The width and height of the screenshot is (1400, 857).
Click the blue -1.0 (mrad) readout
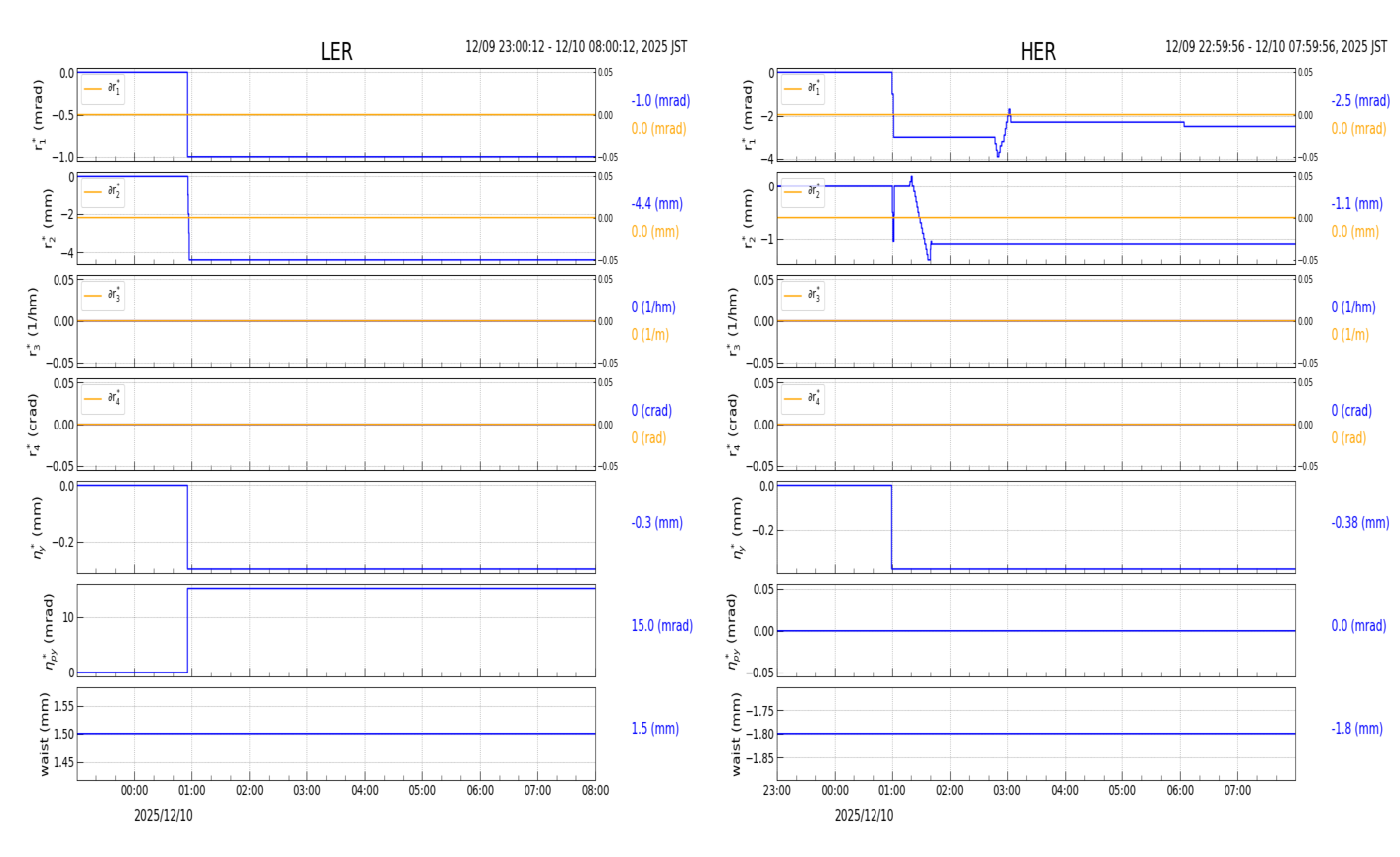click(x=660, y=101)
